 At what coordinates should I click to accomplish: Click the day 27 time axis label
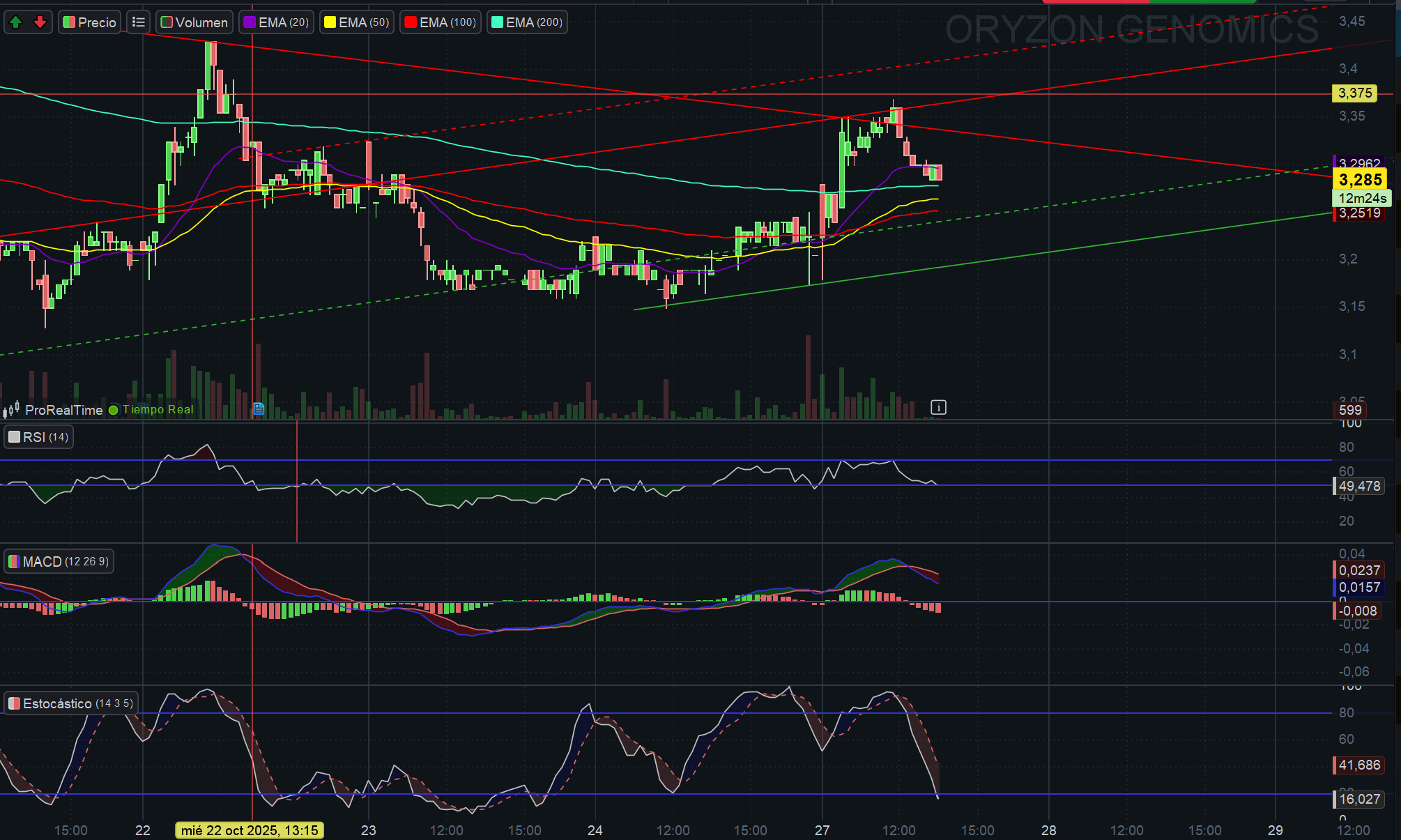coord(822,830)
